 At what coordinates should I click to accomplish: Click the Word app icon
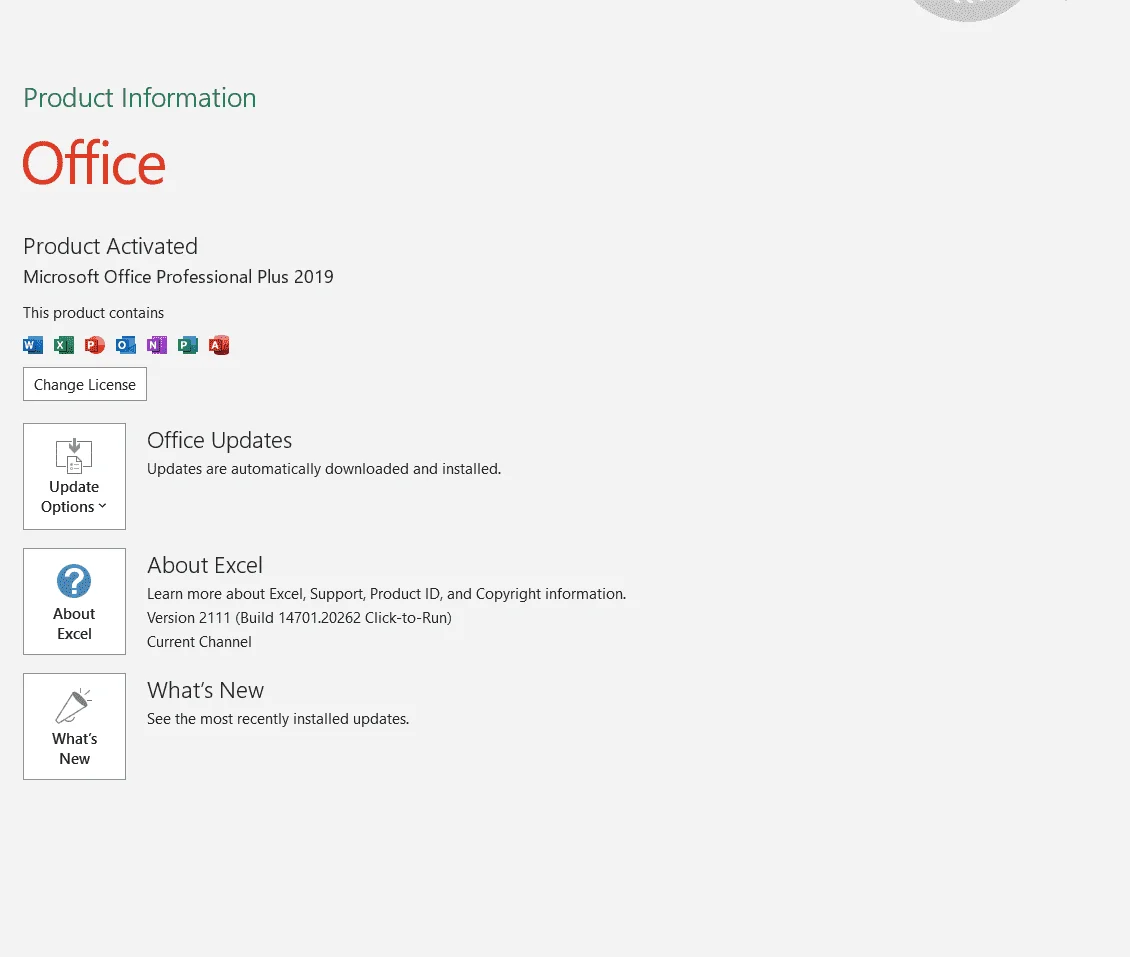tap(33, 345)
